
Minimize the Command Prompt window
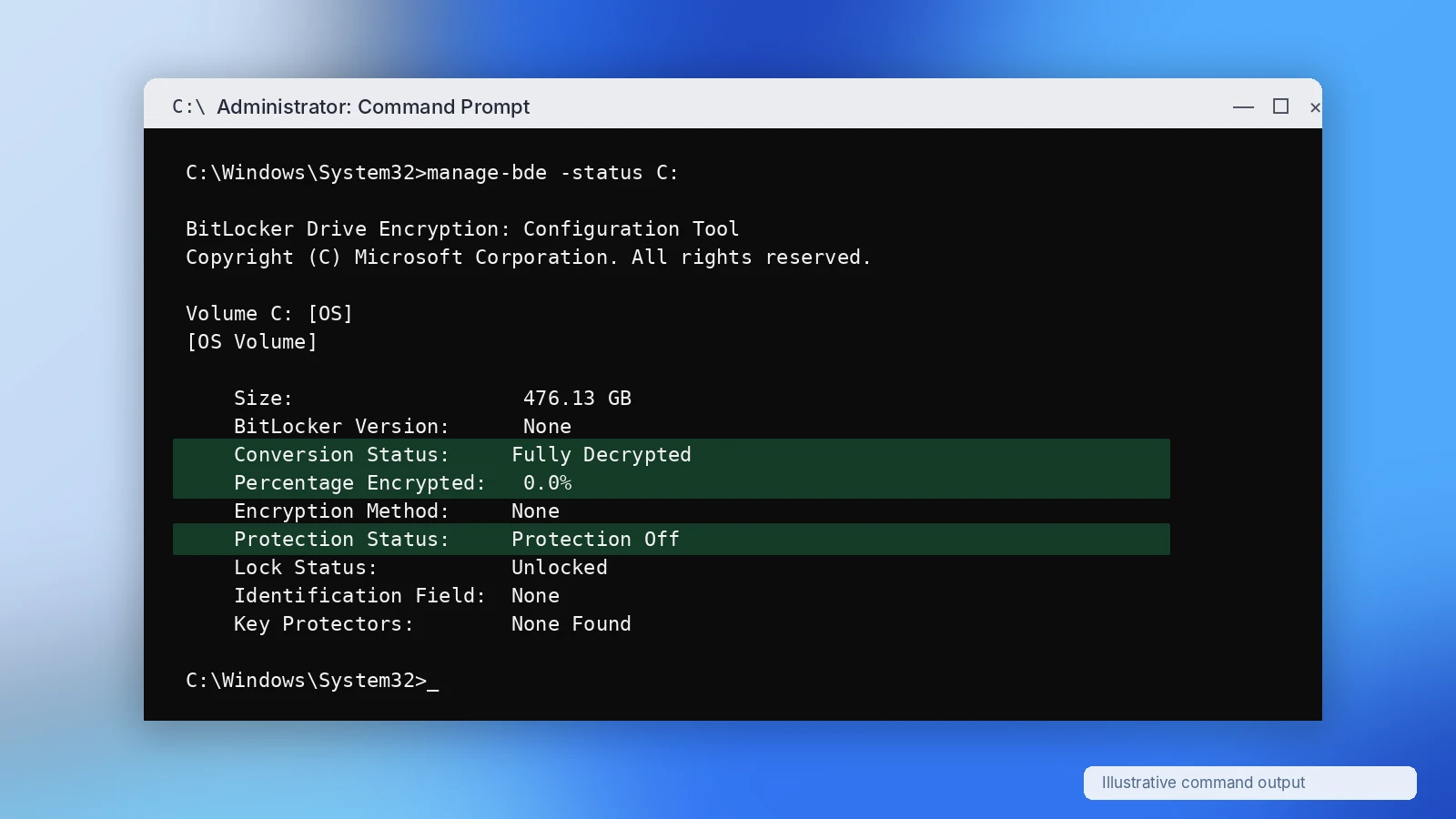coord(1243,106)
